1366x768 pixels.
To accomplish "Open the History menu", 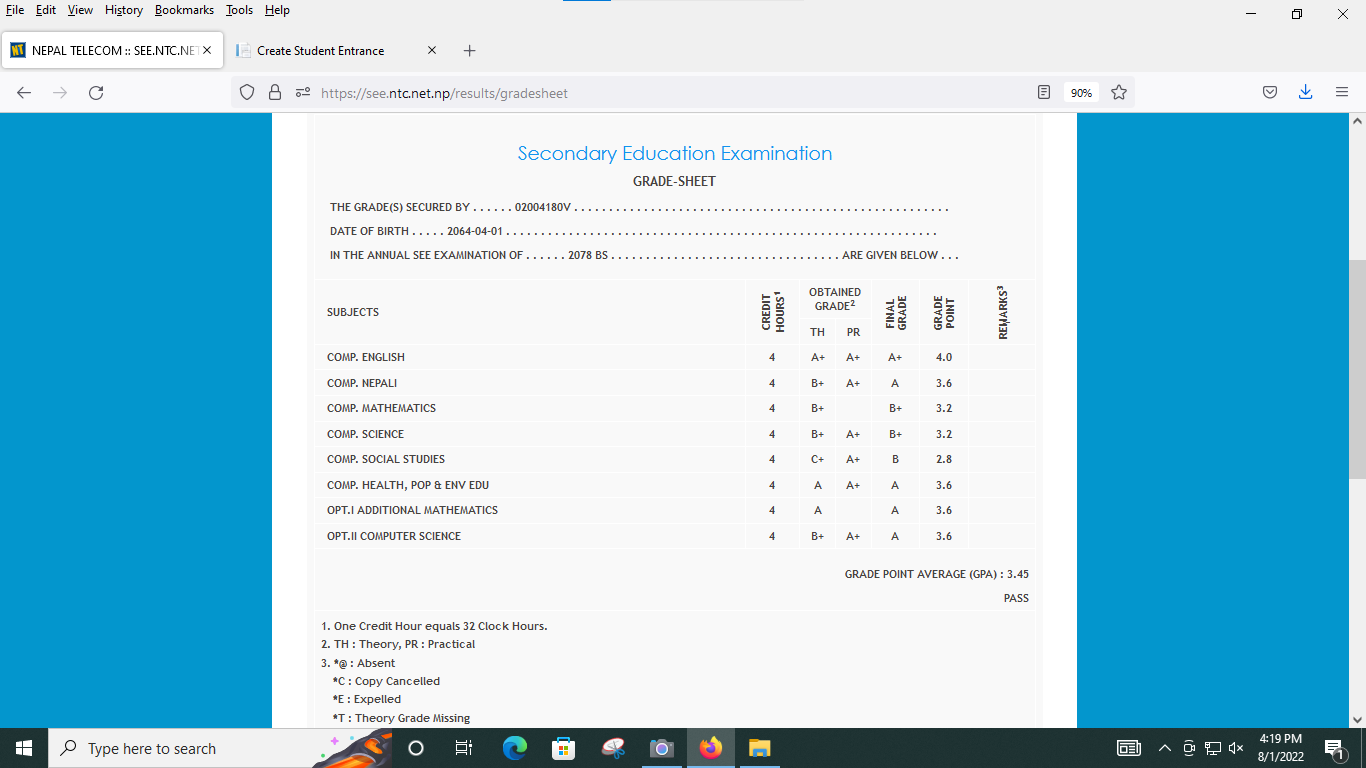I will click(x=123, y=10).
